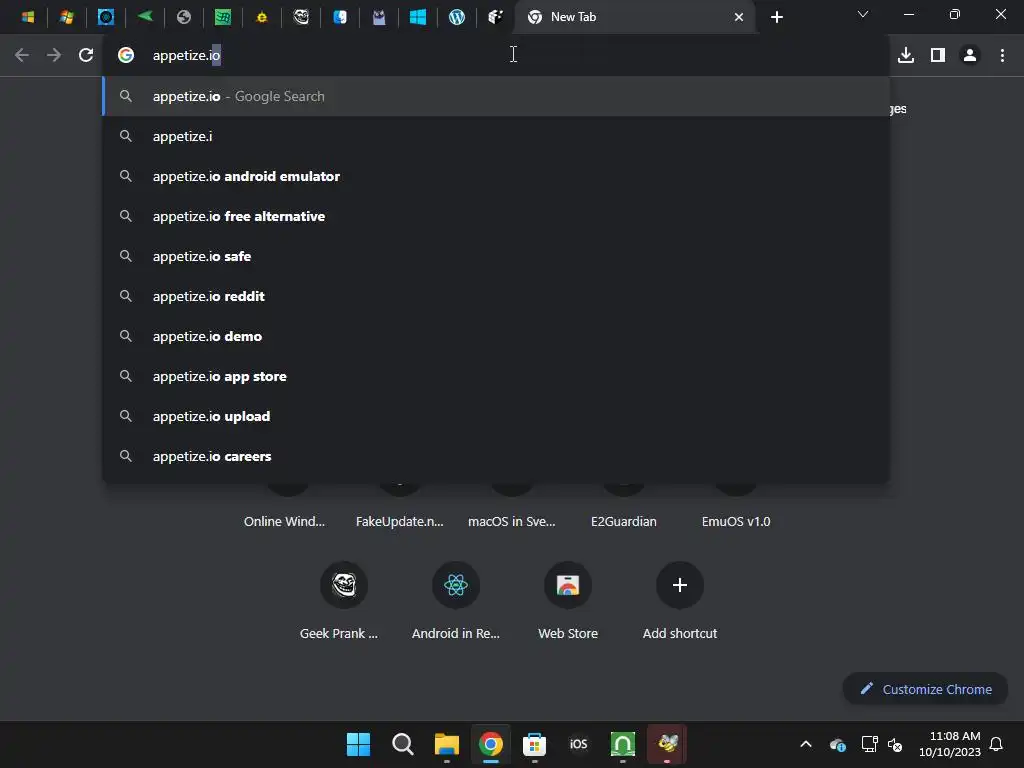Screen dimensions: 1024x768
Task: Open the WordPress logo pinned tab
Action: pyautogui.click(x=456, y=17)
